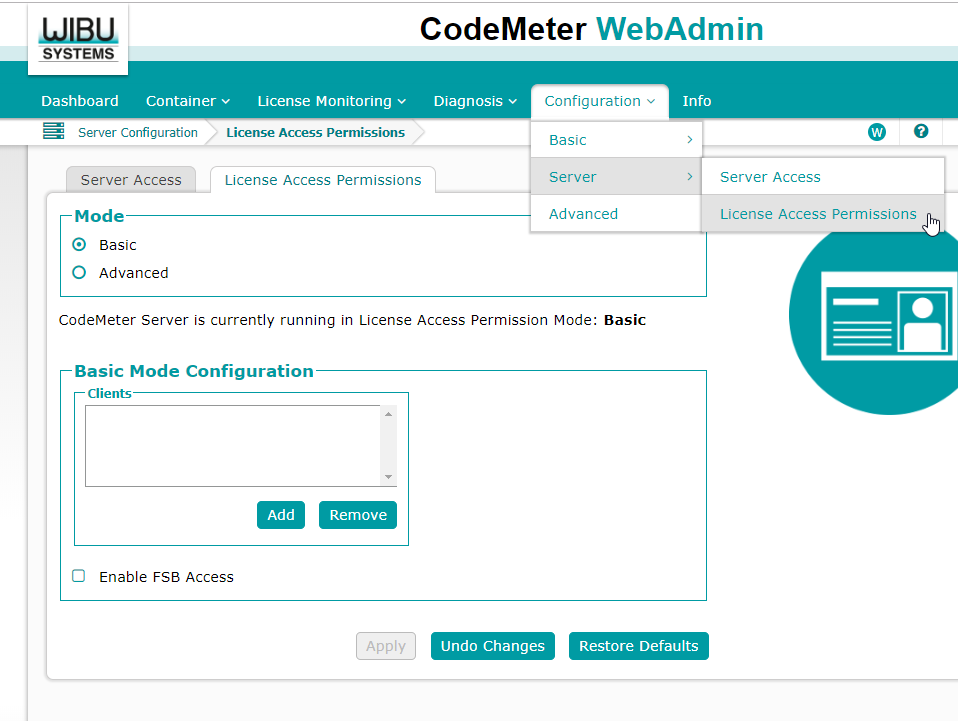The width and height of the screenshot is (958, 721).
Task: Collapse the Configuration dropdown menu
Action: coord(599,101)
